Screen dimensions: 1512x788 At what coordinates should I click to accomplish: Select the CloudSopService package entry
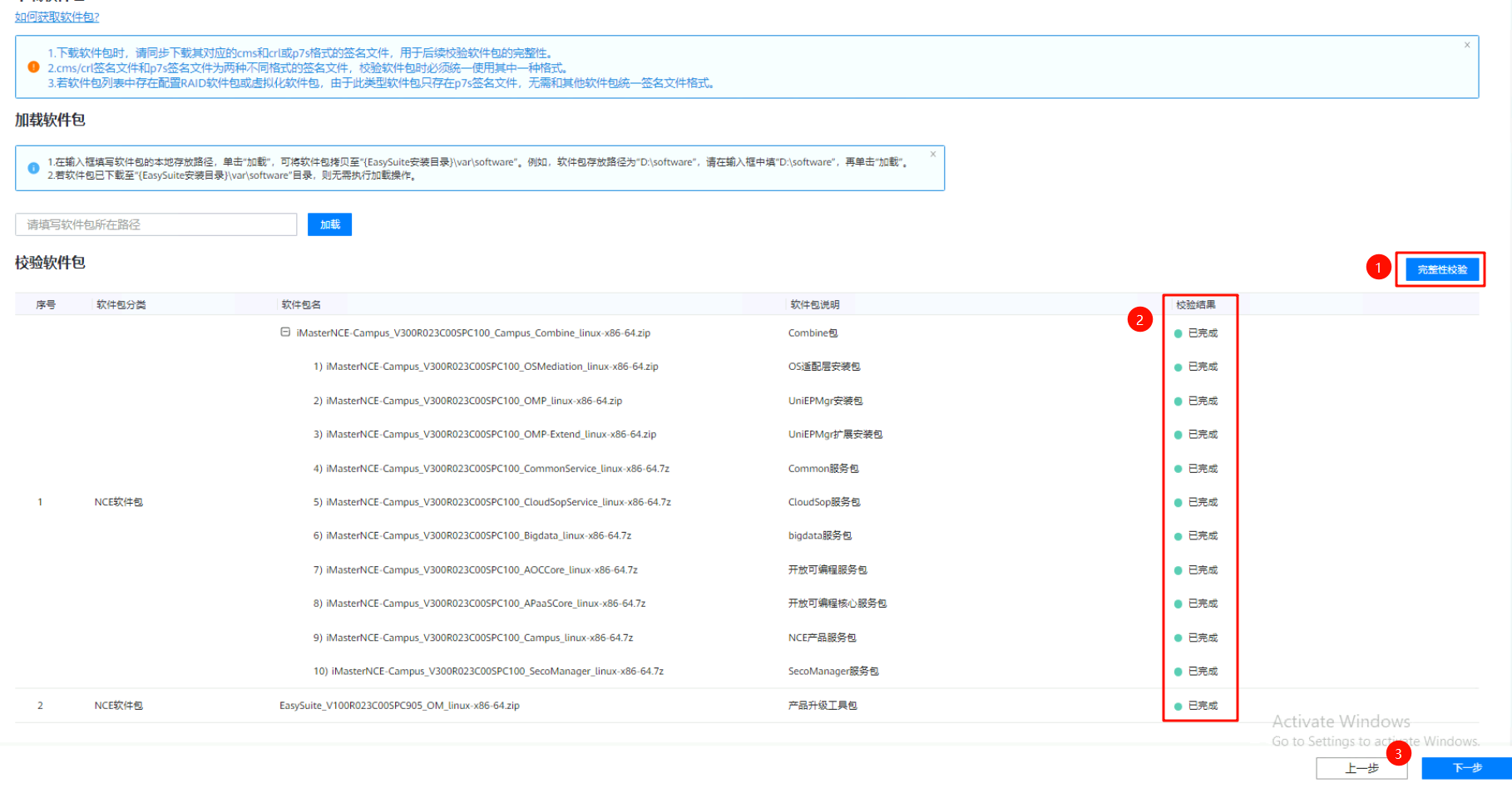(497, 502)
